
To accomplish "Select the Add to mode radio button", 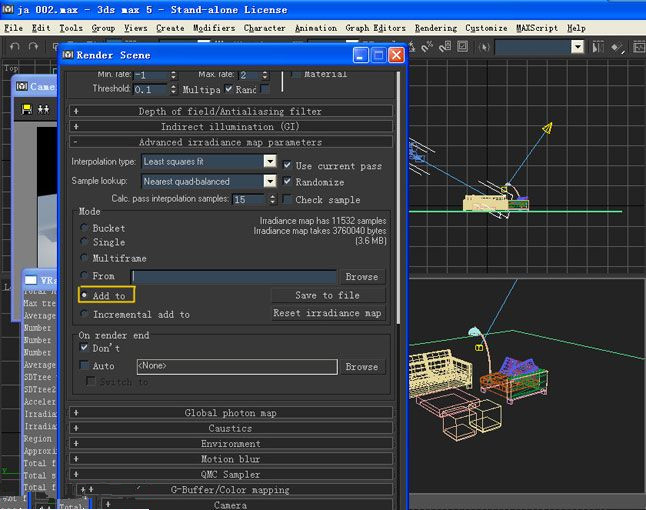I will click(84, 295).
